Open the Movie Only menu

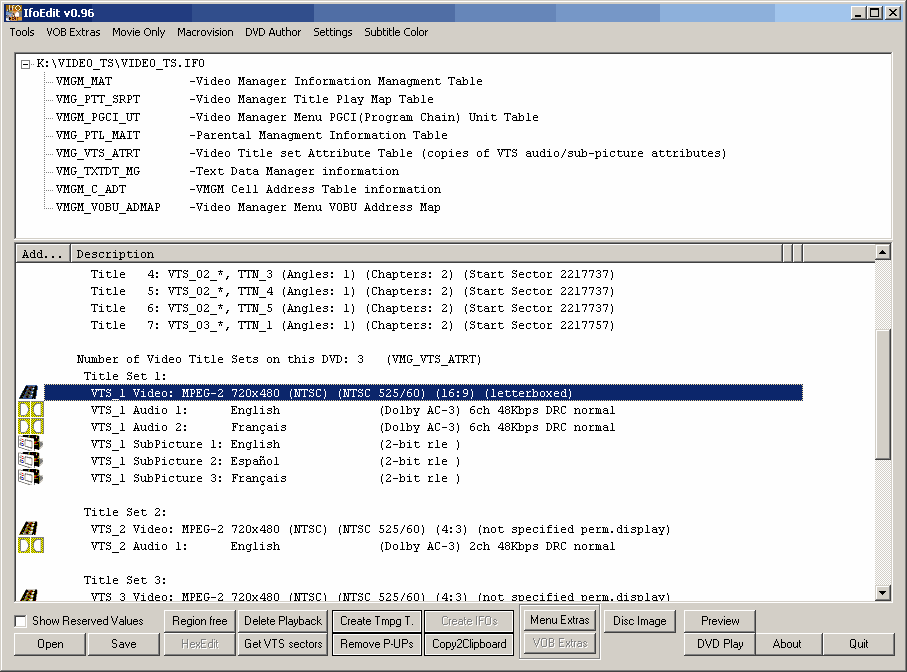[x=138, y=32]
